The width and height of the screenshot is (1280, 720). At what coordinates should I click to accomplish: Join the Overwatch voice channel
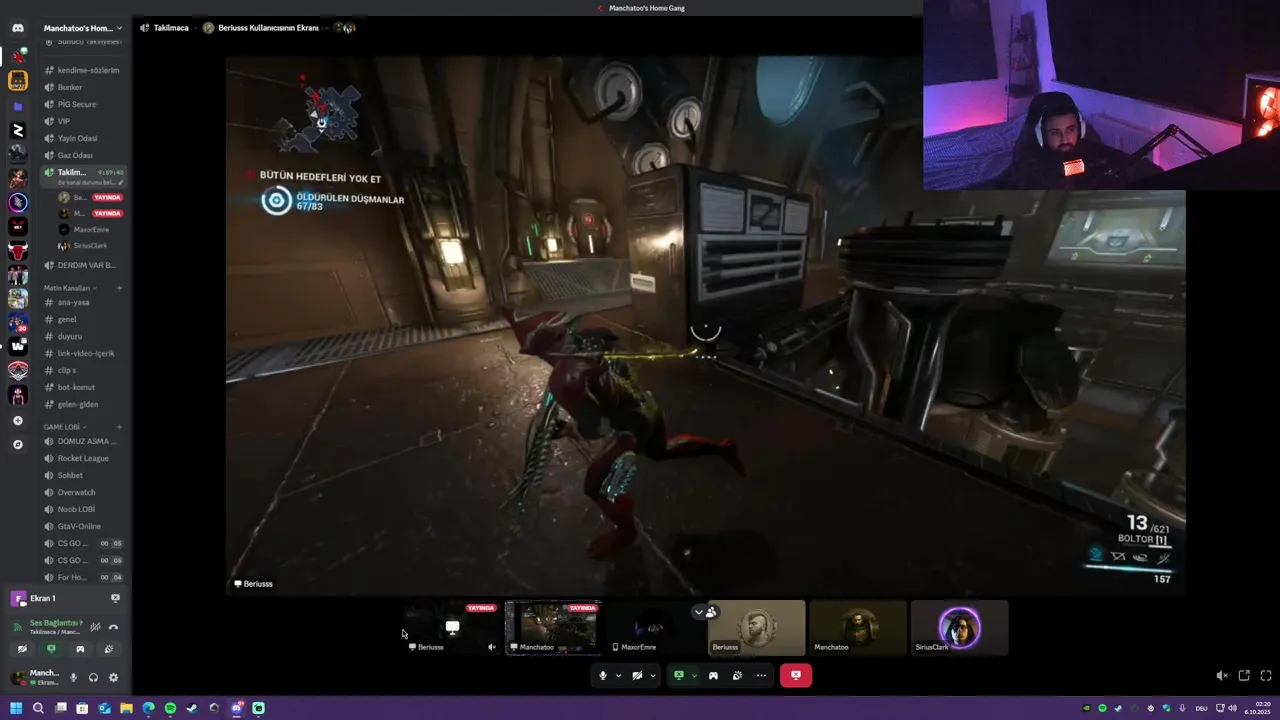click(x=84, y=492)
